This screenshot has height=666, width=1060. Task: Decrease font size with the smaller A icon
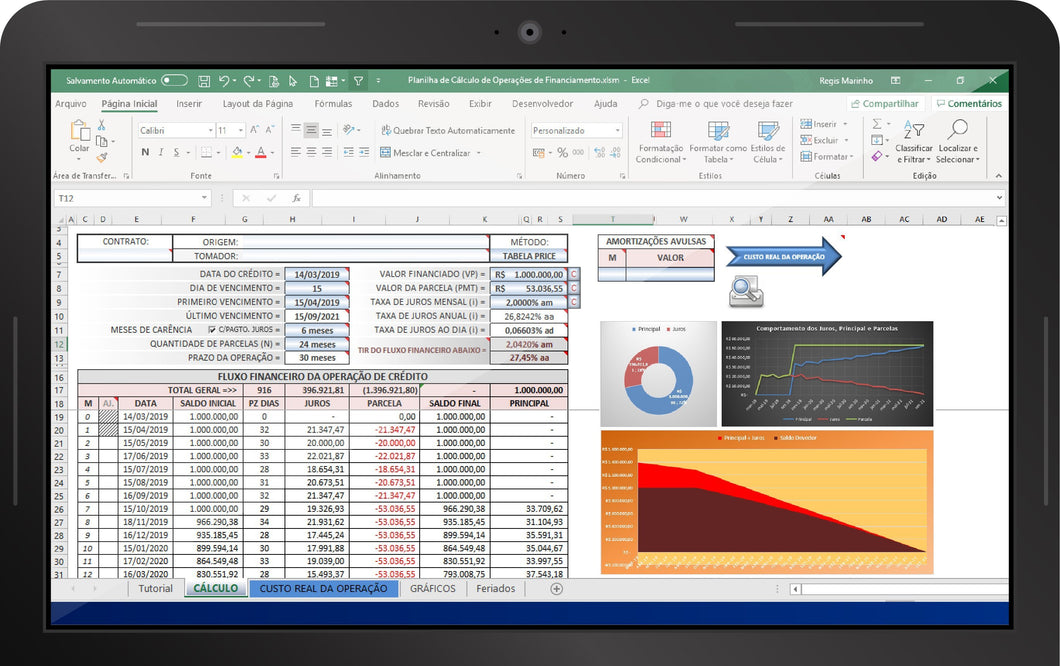coord(270,130)
